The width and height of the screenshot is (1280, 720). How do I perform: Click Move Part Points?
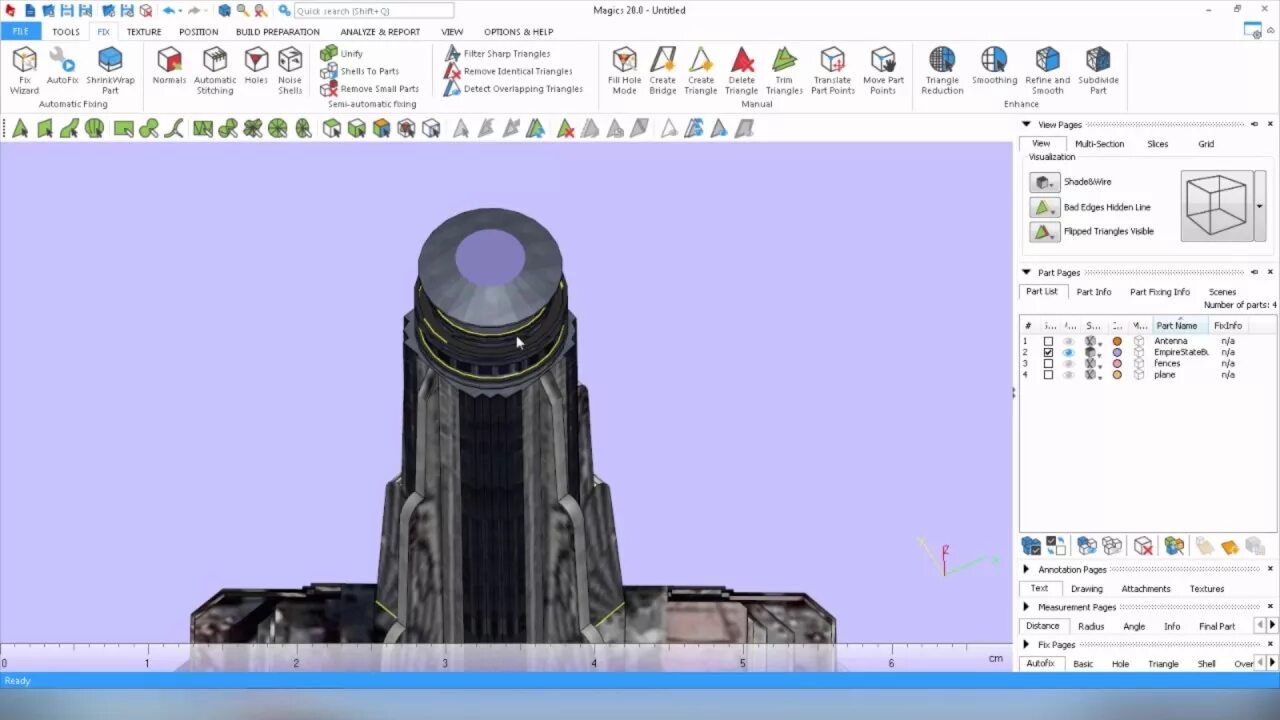coord(883,70)
